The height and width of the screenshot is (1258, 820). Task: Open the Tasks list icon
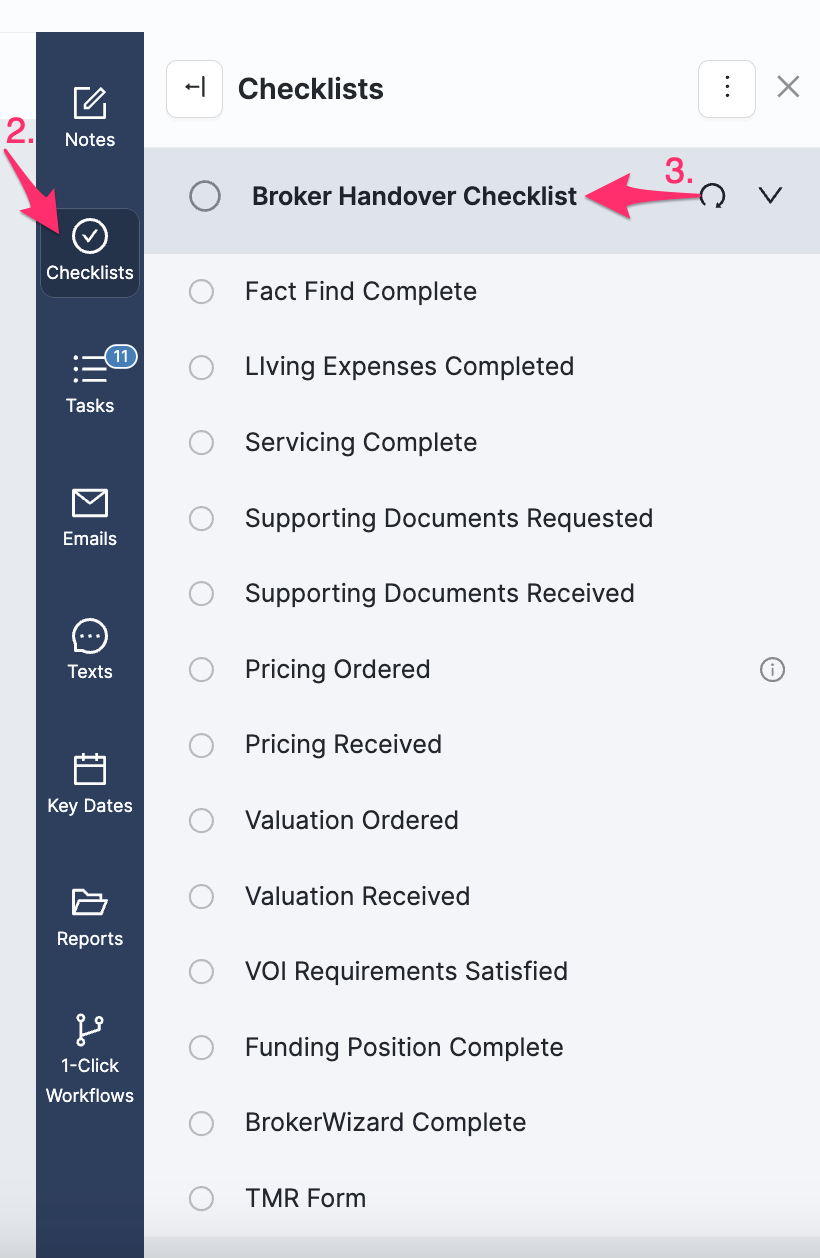pyautogui.click(x=90, y=369)
